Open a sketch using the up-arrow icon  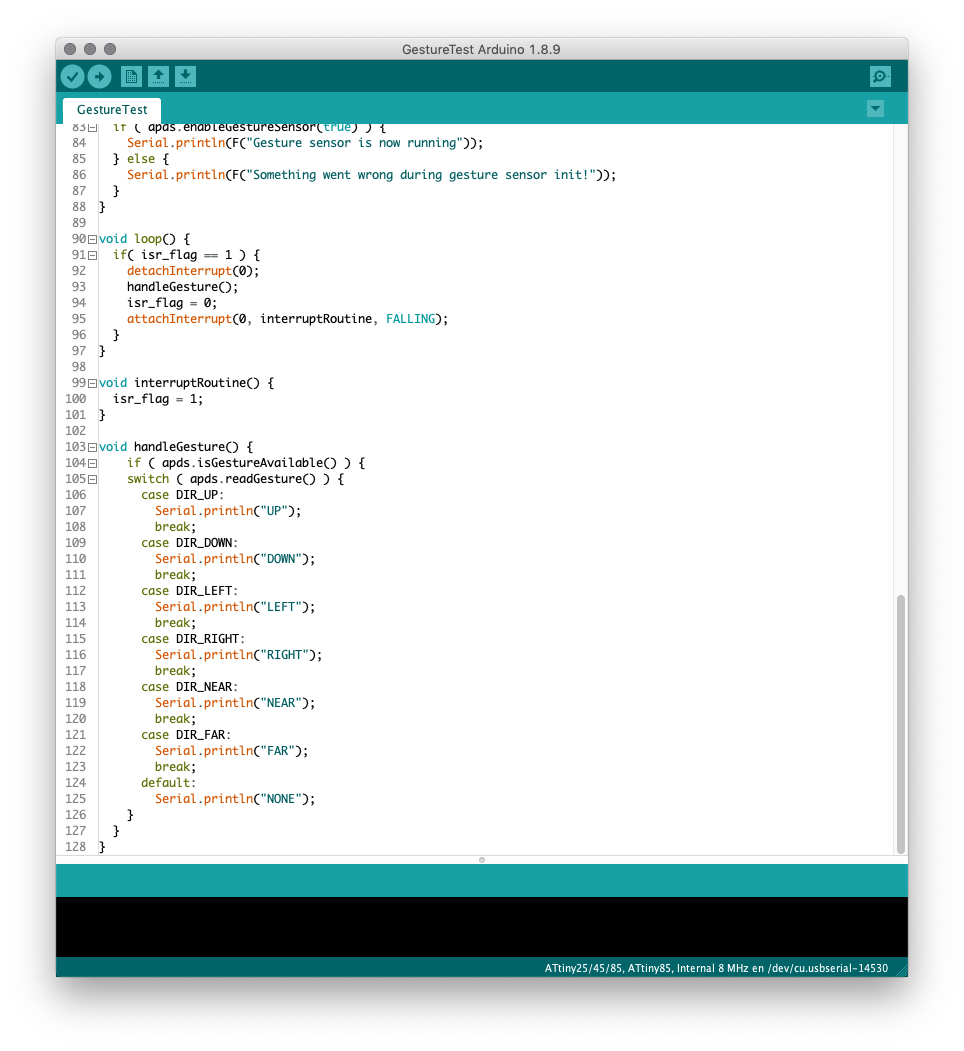tap(158, 76)
